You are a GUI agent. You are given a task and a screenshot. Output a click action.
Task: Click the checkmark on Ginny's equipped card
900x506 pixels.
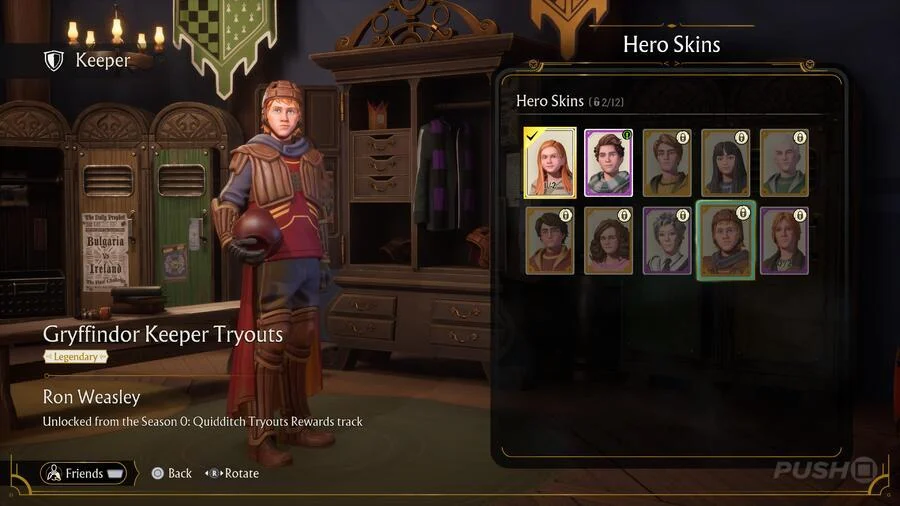[532, 136]
